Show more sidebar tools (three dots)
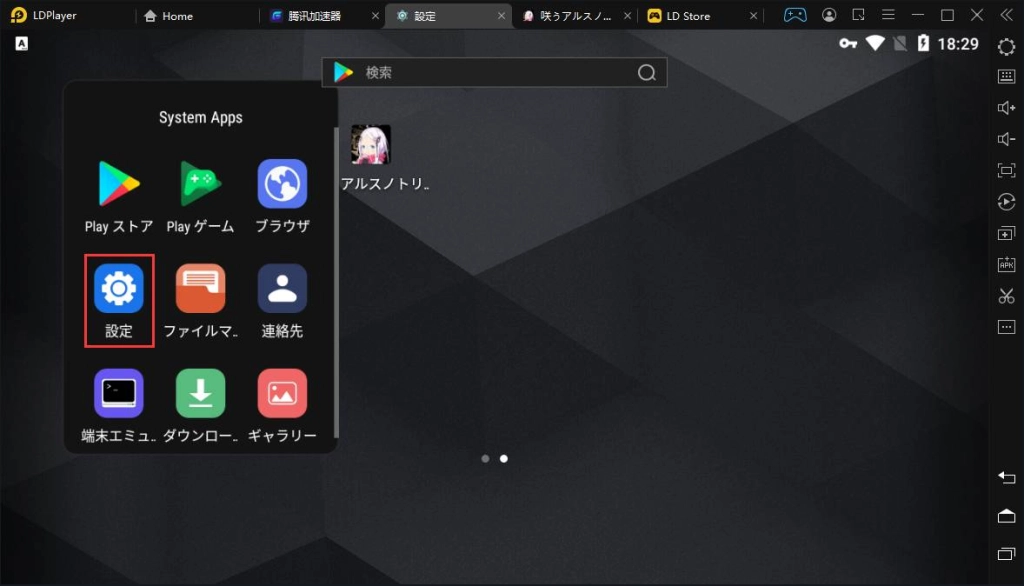1024x586 pixels. click(1006, 327)
